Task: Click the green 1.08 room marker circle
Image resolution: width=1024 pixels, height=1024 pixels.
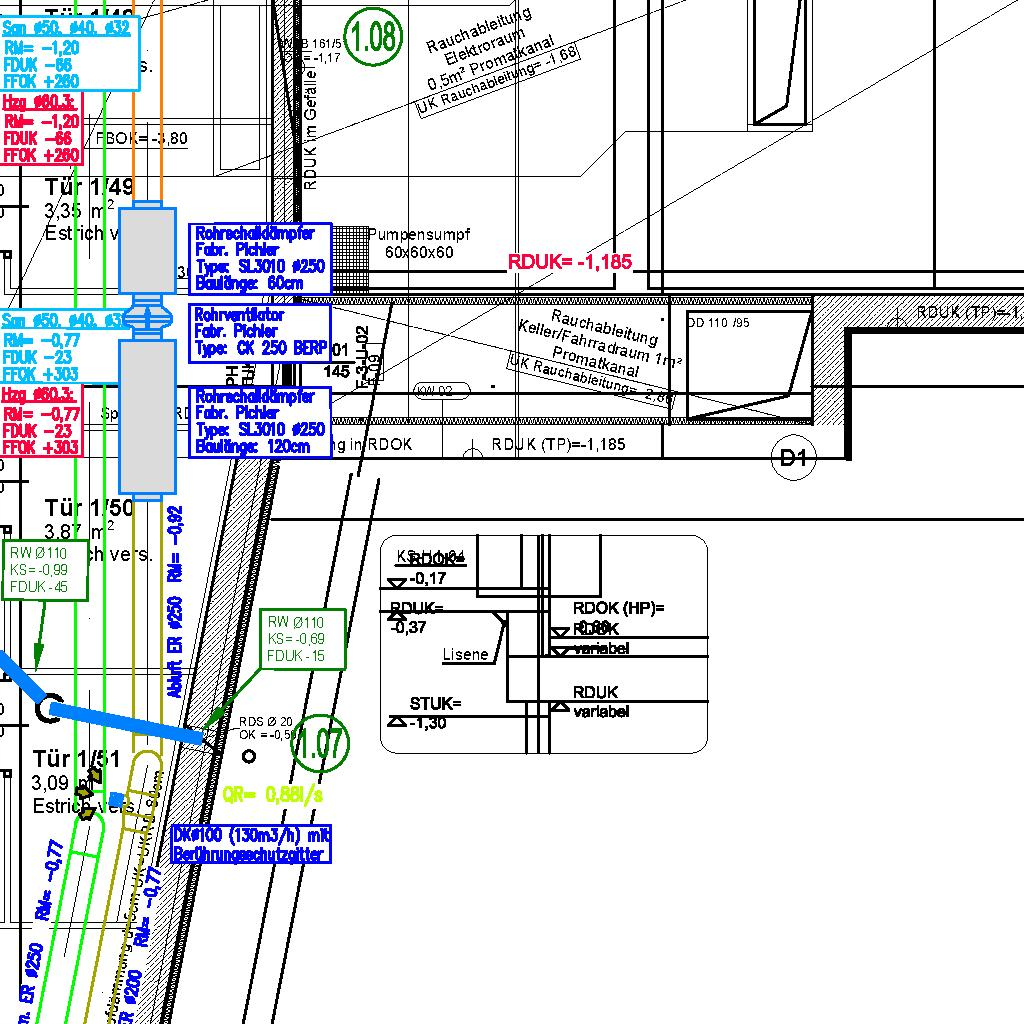Action: pos(375,38)
